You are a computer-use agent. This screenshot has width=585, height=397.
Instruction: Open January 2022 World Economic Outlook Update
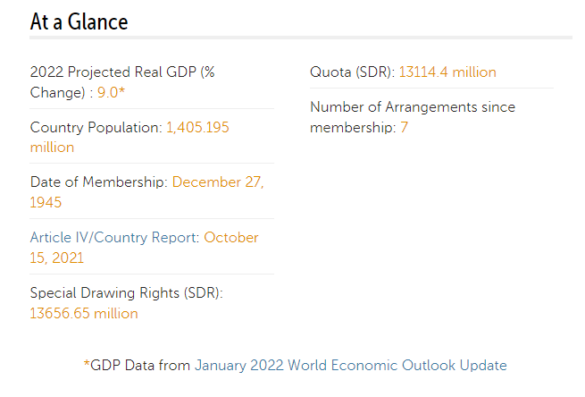pos(350,365)
